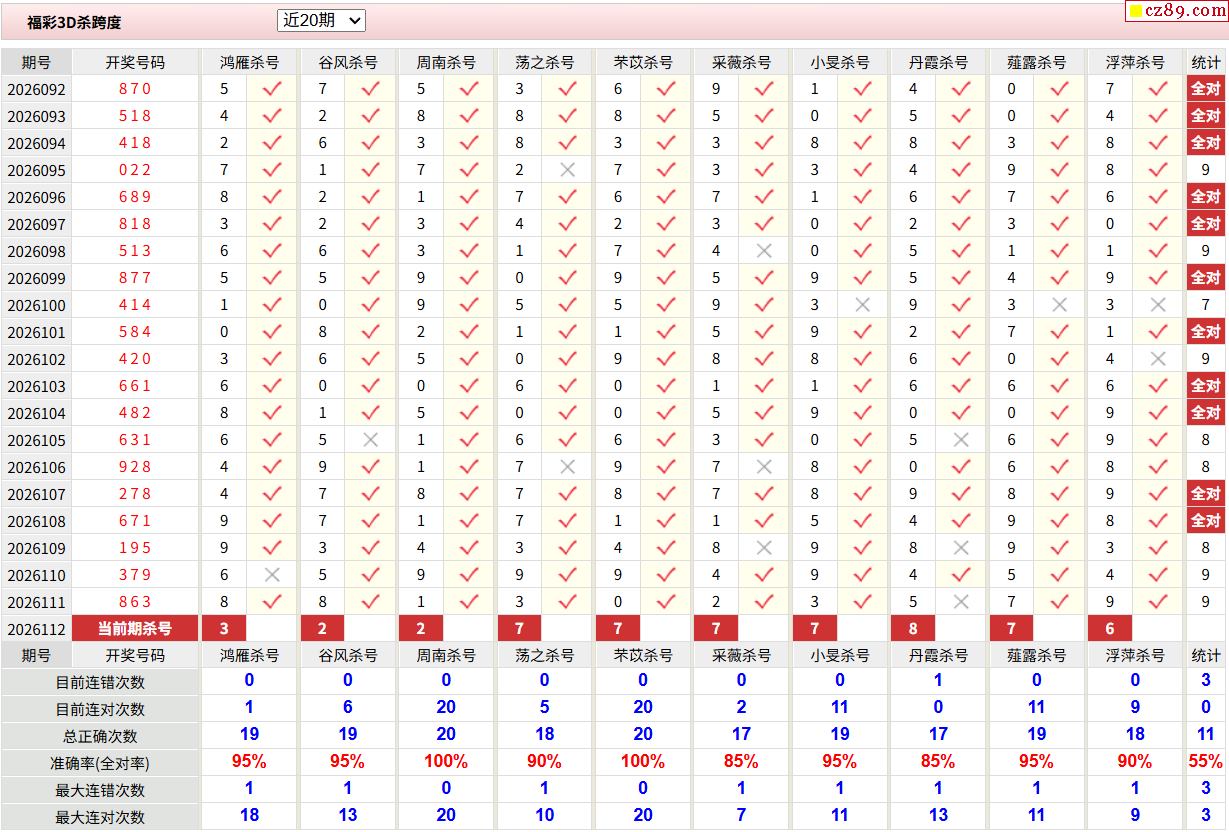Click gray X for 鸿雁杀号 in row 2026110
This screenshot has width=1229, height=832.
tap(272, 575)
